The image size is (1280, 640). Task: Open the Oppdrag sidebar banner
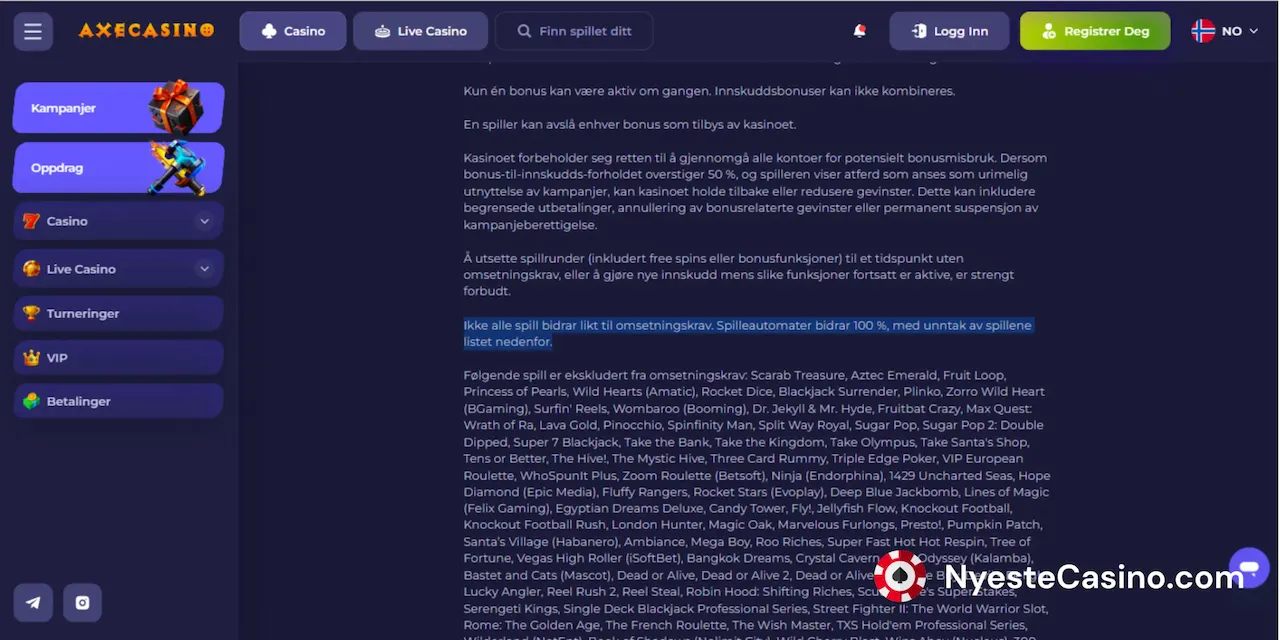pyautogui.click(x=118, y=168)
